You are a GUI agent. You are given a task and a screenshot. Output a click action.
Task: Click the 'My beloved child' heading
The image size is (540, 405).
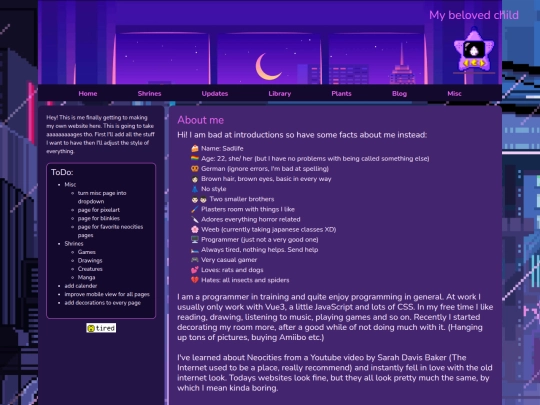(x=474, y=15)
